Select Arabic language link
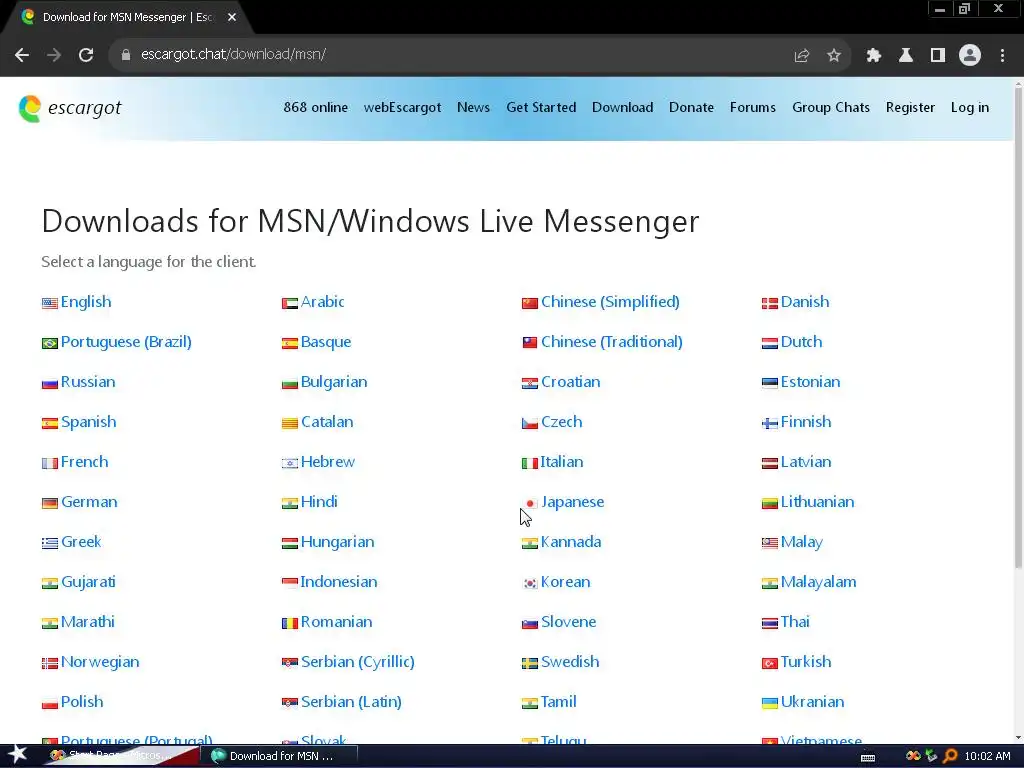This screenshot has width=1024, height=768. (x=323, y=302)
